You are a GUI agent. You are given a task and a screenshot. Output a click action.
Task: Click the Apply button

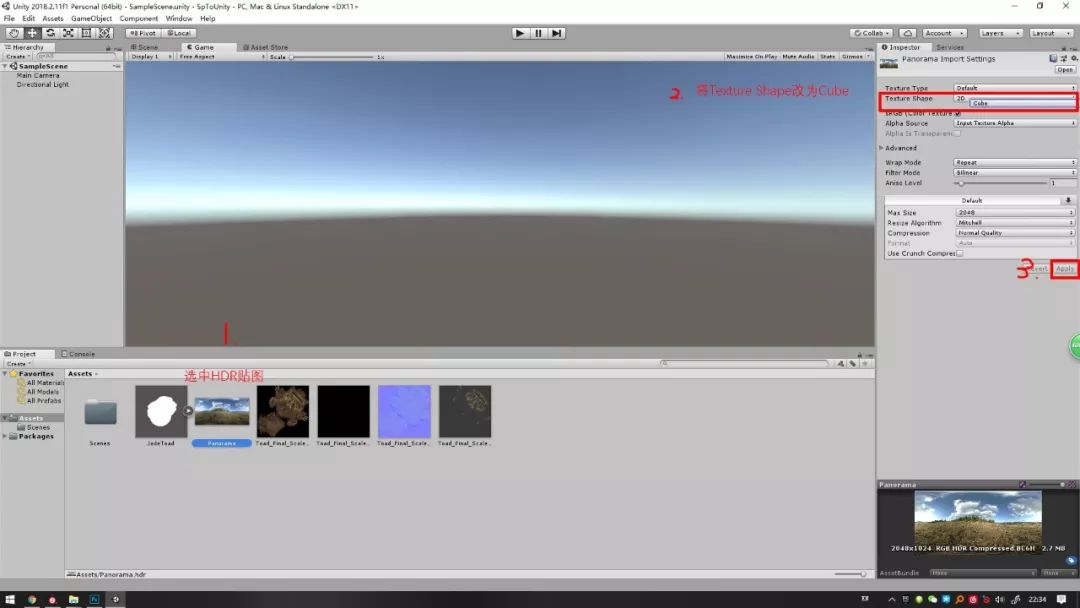point(1064,269)
